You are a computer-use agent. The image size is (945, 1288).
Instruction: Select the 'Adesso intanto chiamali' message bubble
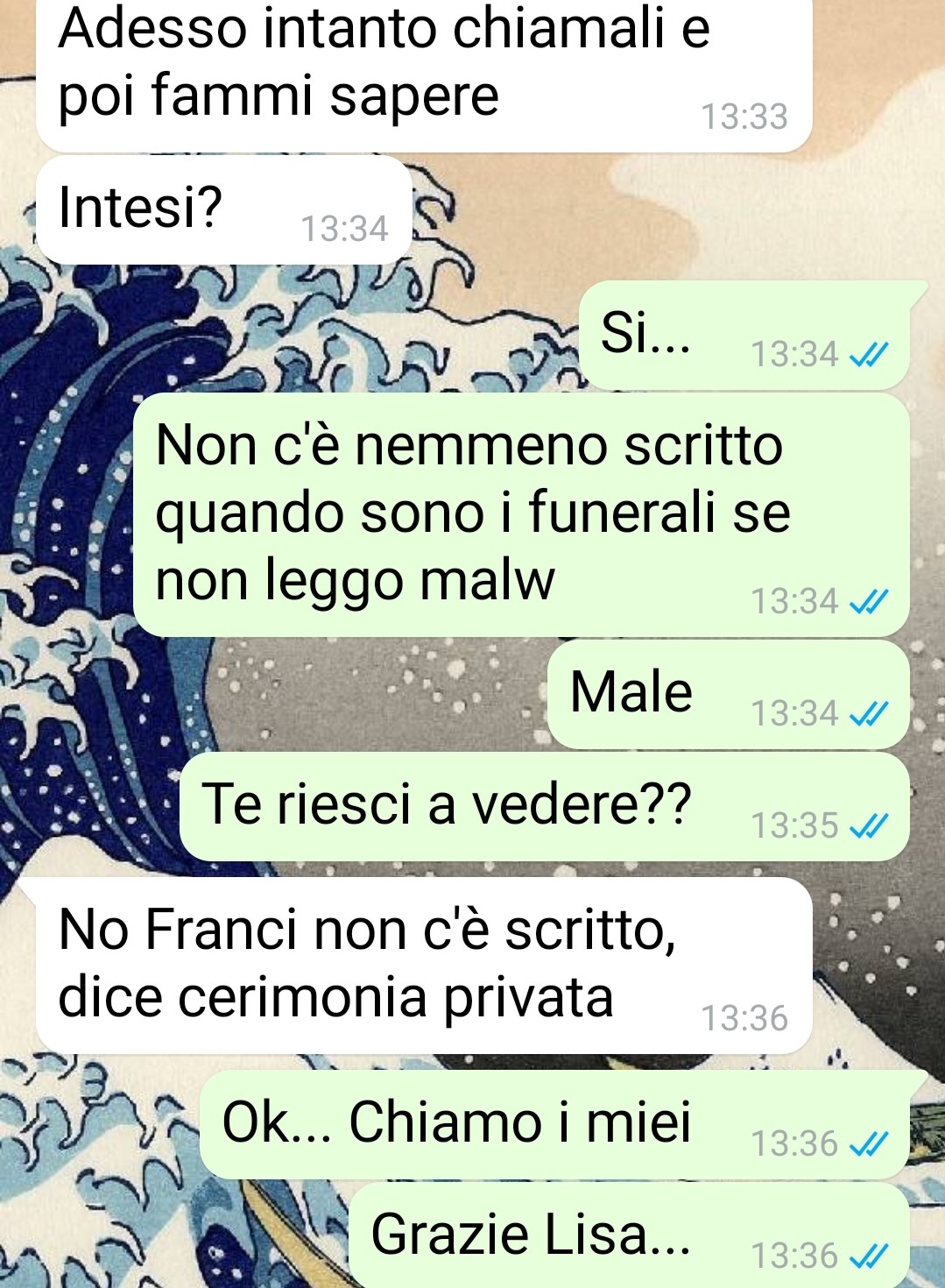pos(424,74)
